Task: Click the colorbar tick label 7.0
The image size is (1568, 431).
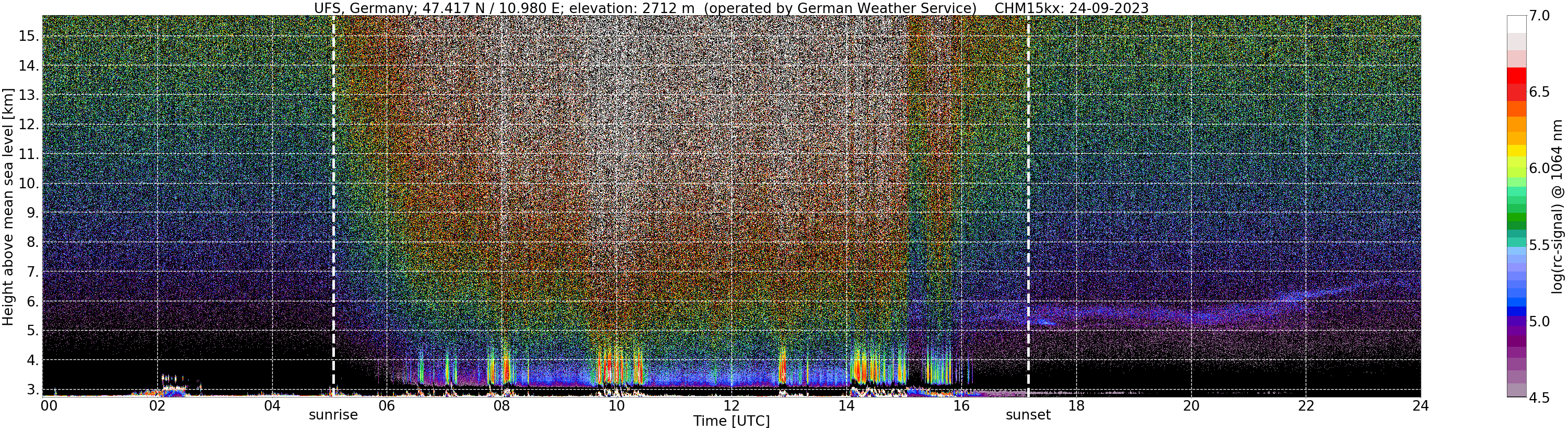Action: 1539,16
